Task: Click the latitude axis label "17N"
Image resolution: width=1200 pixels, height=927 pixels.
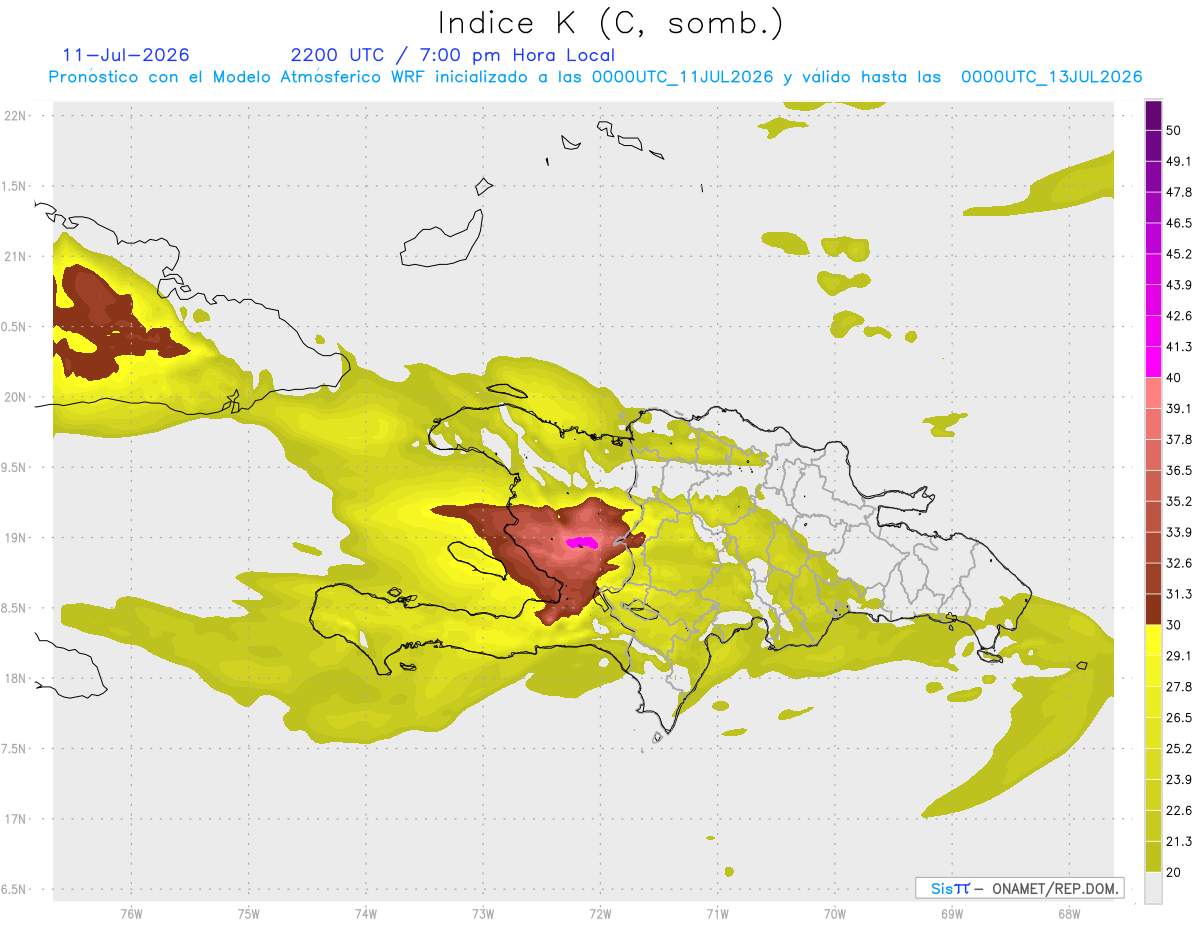Action: tap(15, 819)
